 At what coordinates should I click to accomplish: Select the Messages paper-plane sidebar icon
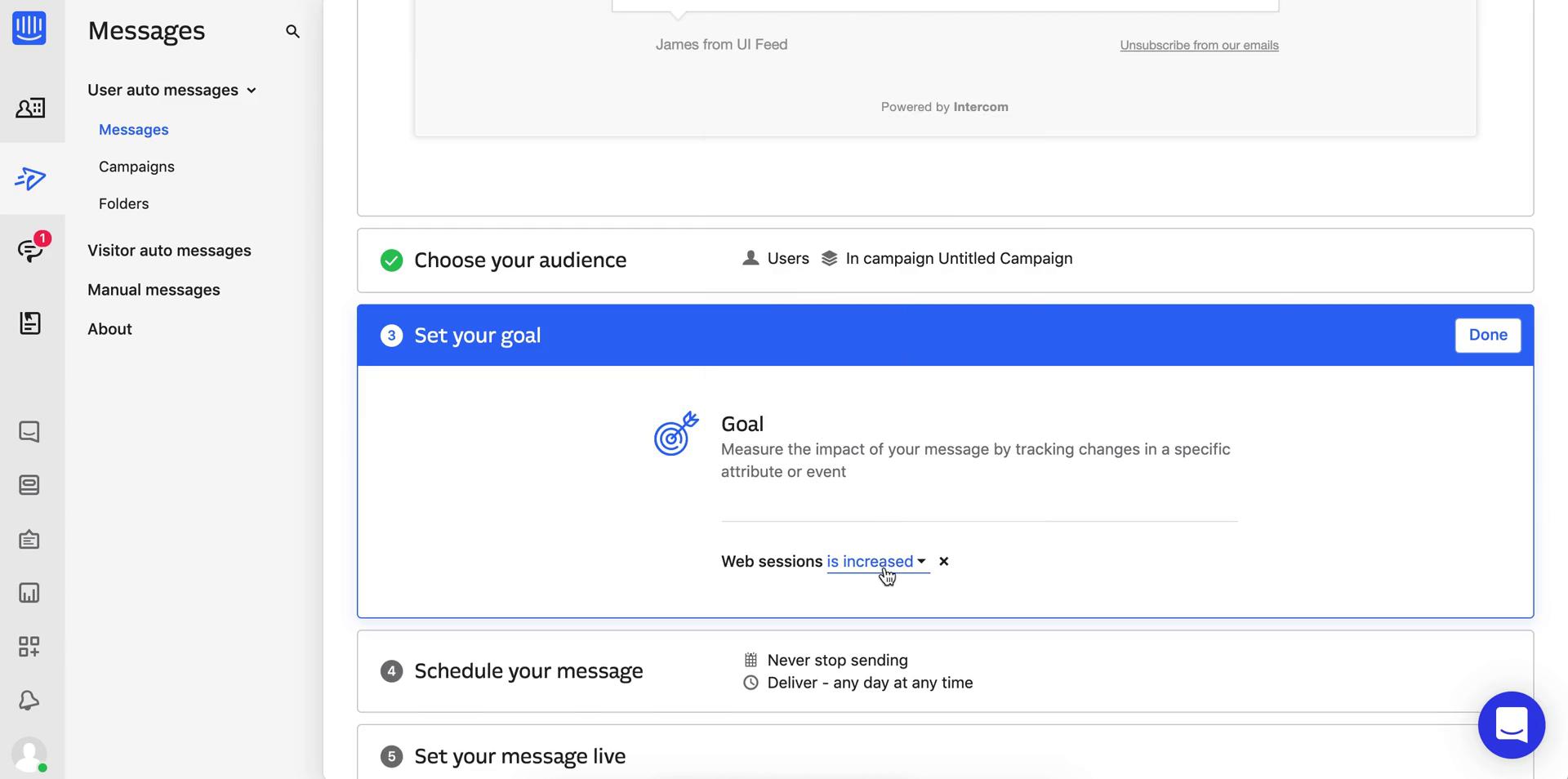30,179
